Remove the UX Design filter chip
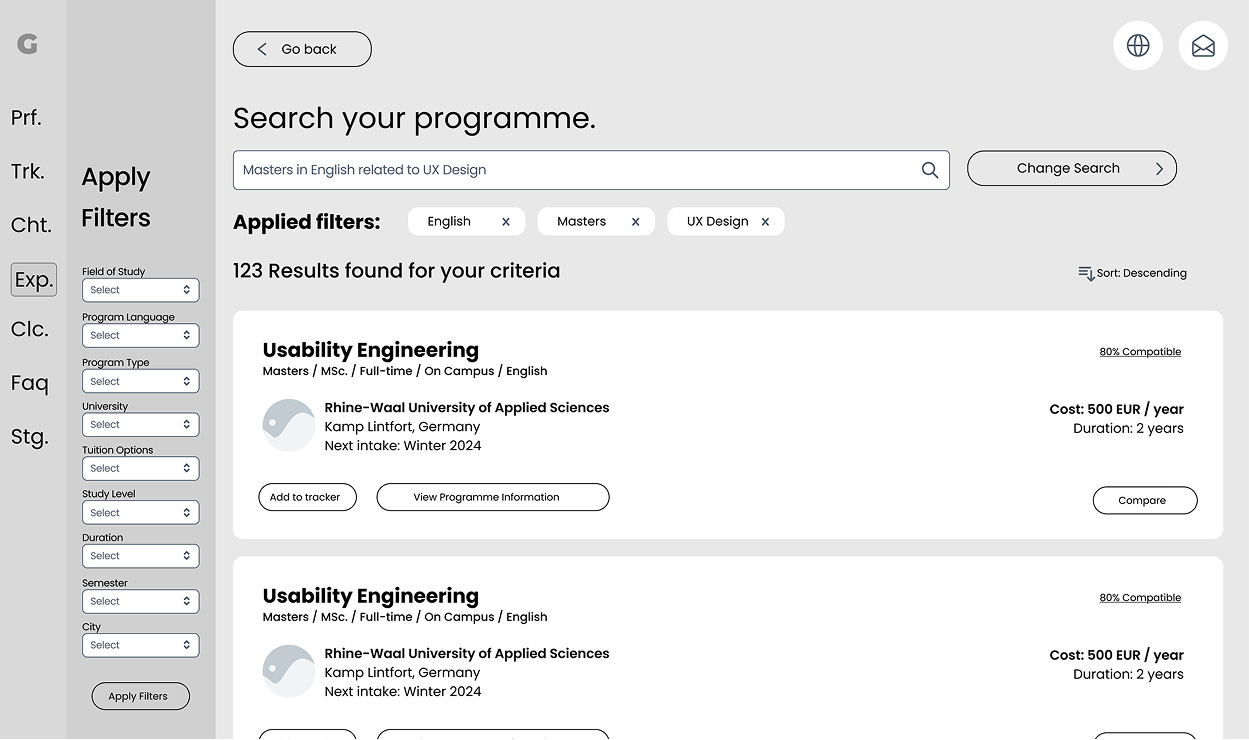Screen dimensions: 1249x740 [765, 222]
